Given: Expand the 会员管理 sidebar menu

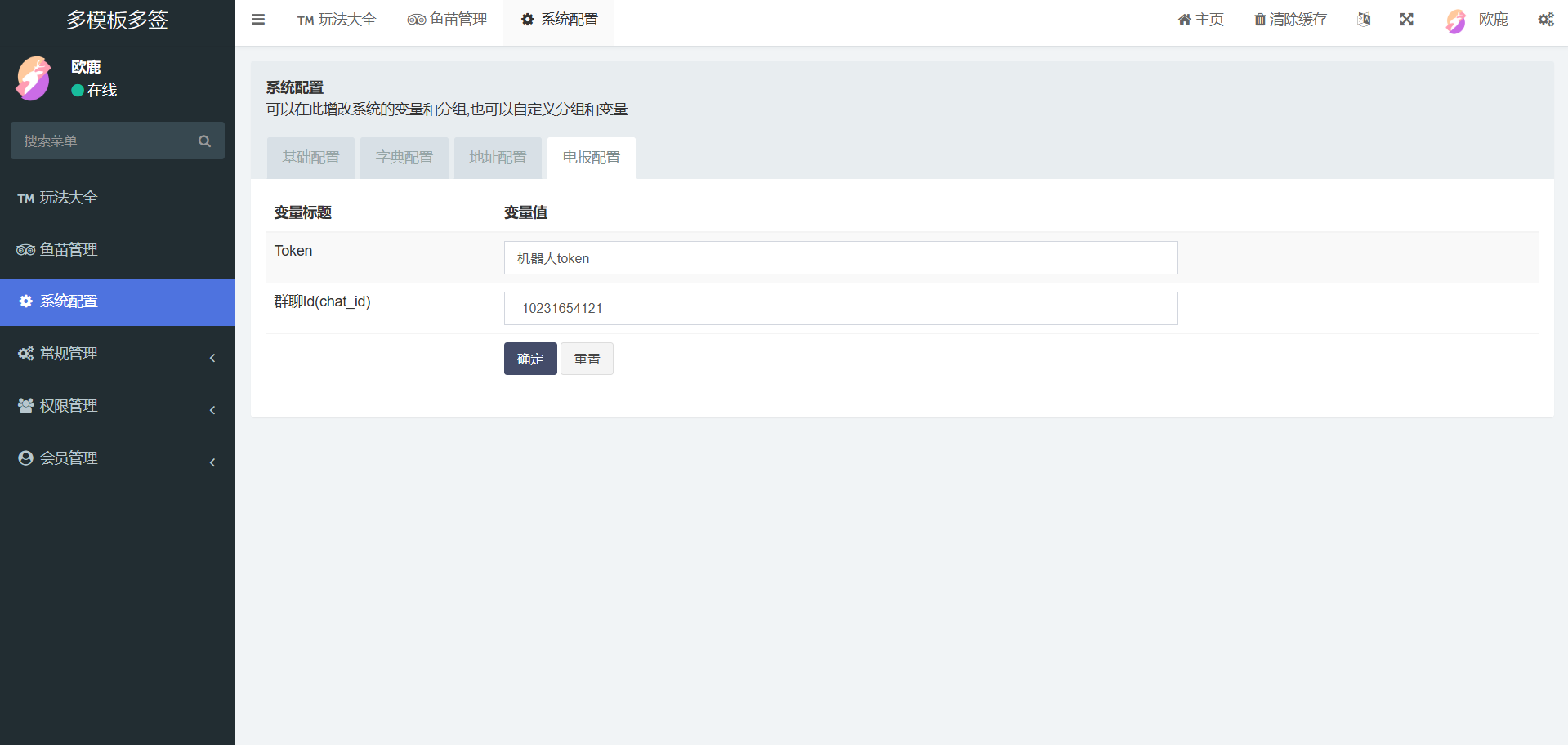Looking at the screenshot, I should click(x=118, y=458).
